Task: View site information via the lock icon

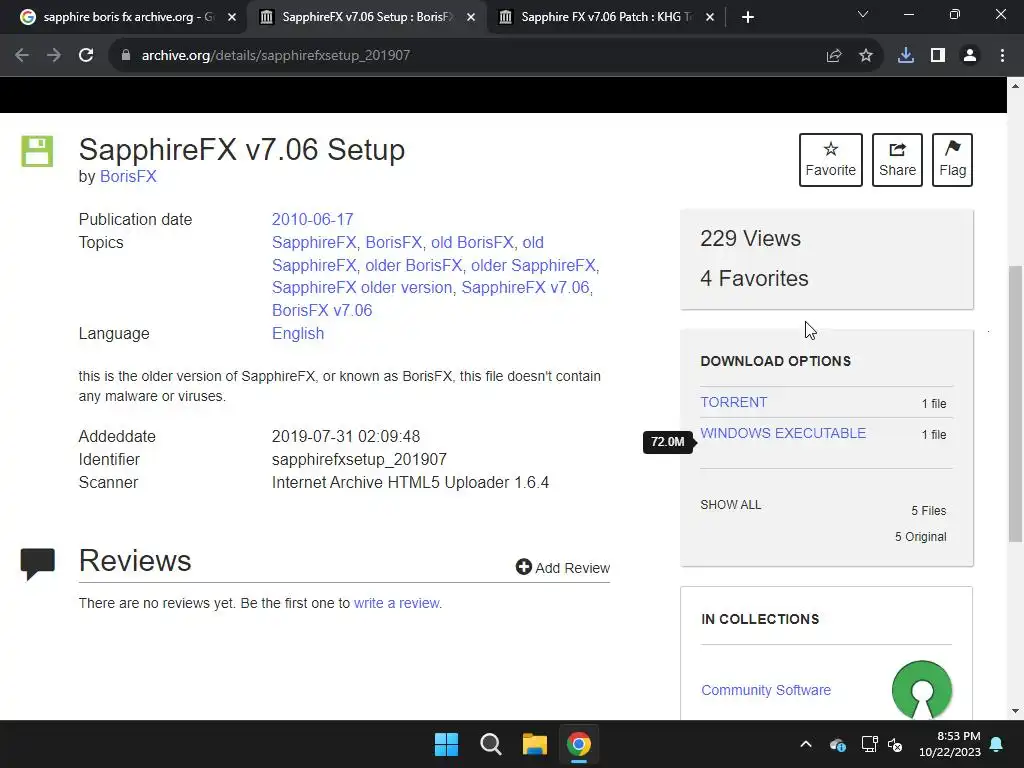Action: click(x=126, y=56)
